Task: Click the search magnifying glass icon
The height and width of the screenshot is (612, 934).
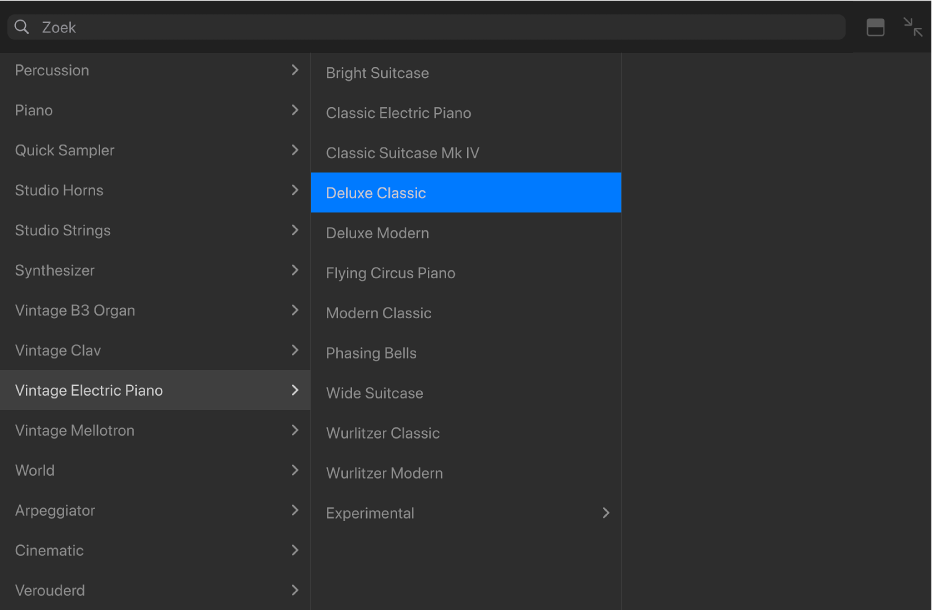Action: click(x=21, y=27)
